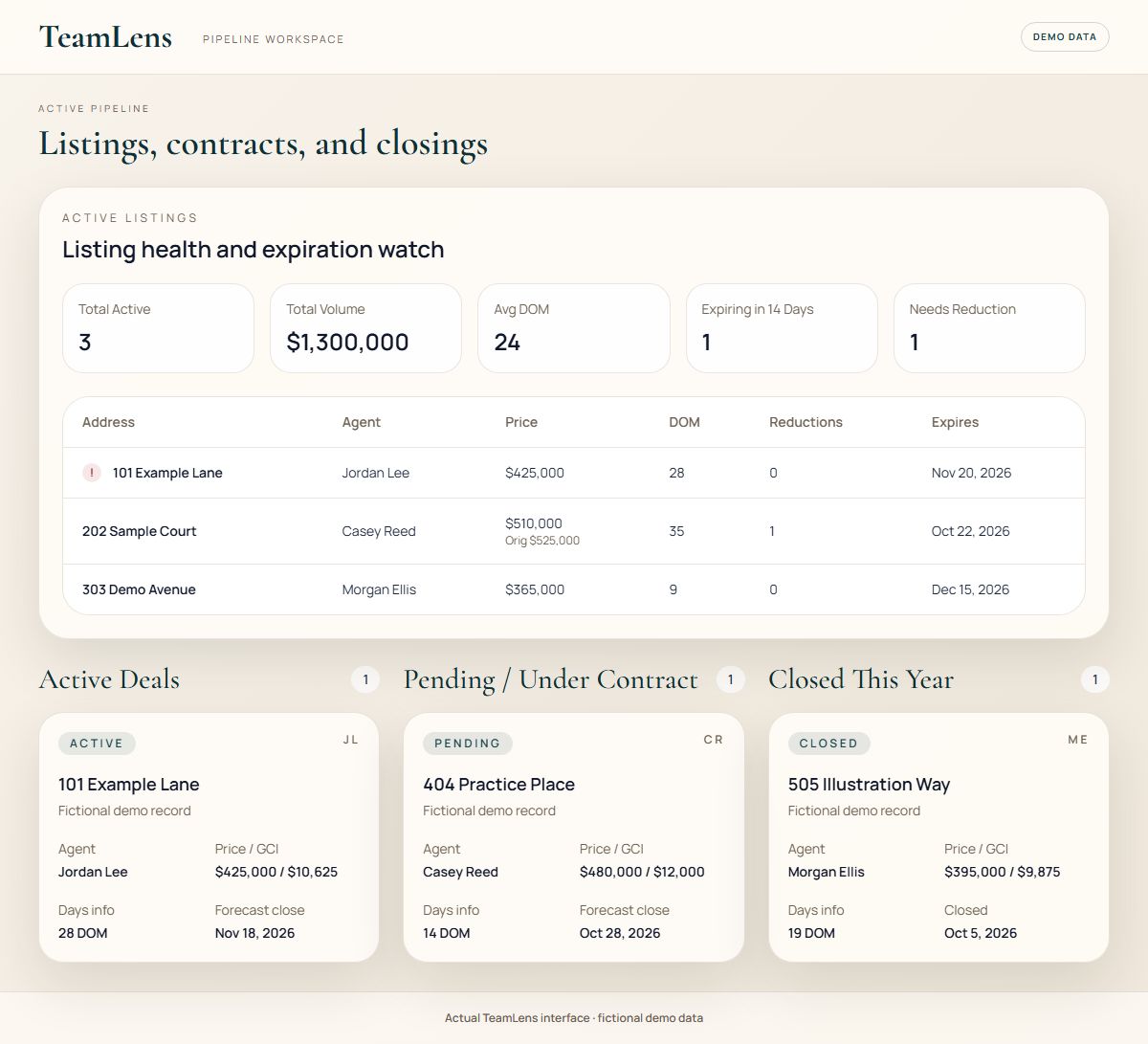
Task: Click the Nov 20, 2026 expiry date
Action: [x=971, y=473]
